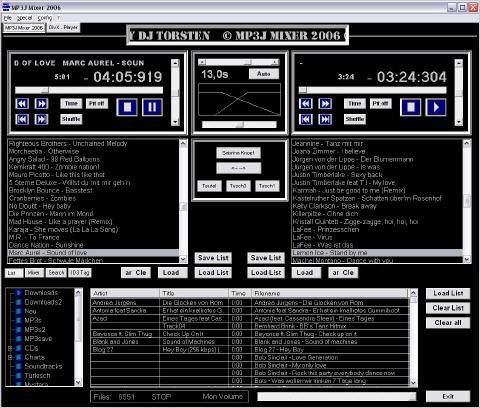480x408 pixels.
Task: Click the MP3s2 folder icon
Action: tap(19, 329)
